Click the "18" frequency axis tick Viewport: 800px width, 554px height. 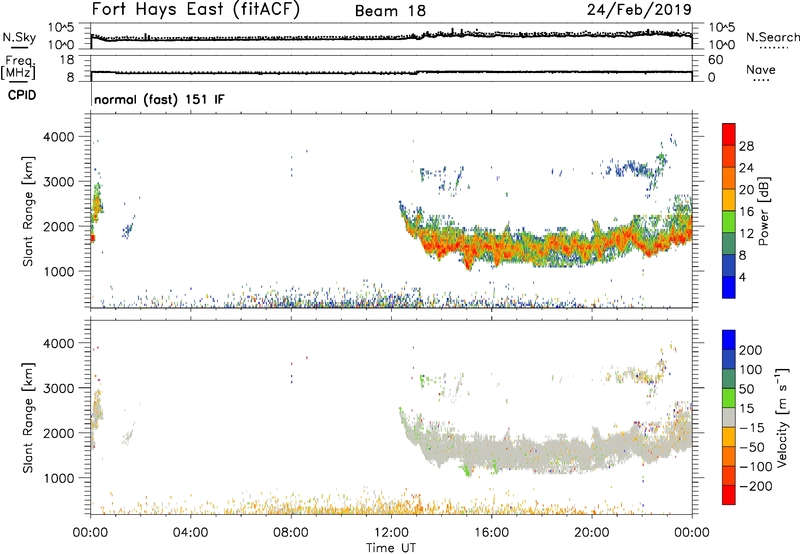(67, 60)
